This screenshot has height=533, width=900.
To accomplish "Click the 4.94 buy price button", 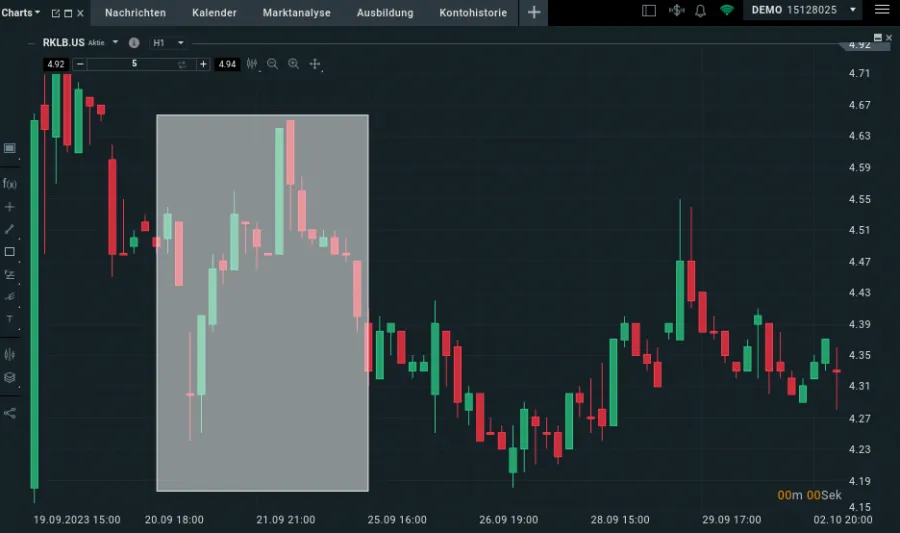I will [227, 64].
